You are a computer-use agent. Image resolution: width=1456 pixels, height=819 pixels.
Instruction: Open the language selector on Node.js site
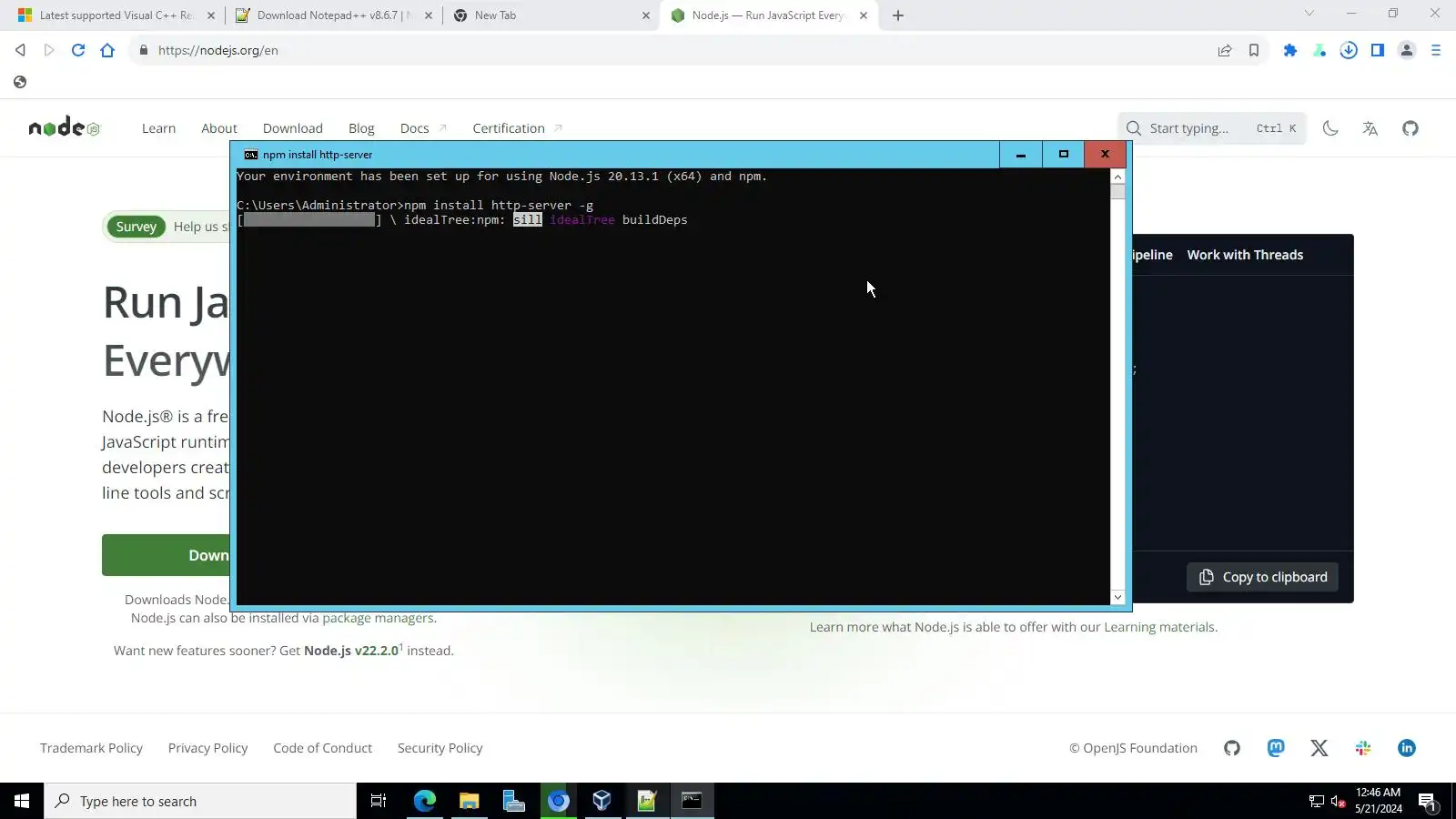(1370, 128)
